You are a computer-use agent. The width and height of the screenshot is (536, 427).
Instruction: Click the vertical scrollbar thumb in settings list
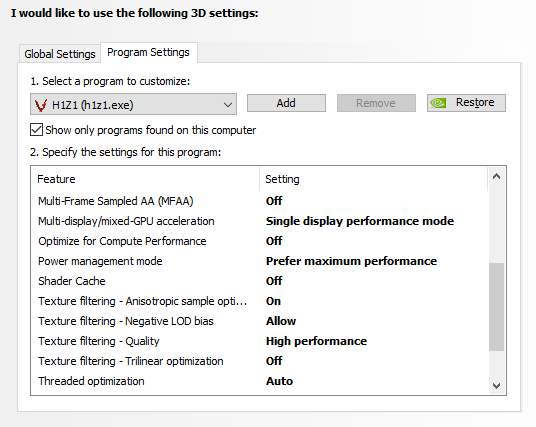pyautogui.click(x=496, y=307)
